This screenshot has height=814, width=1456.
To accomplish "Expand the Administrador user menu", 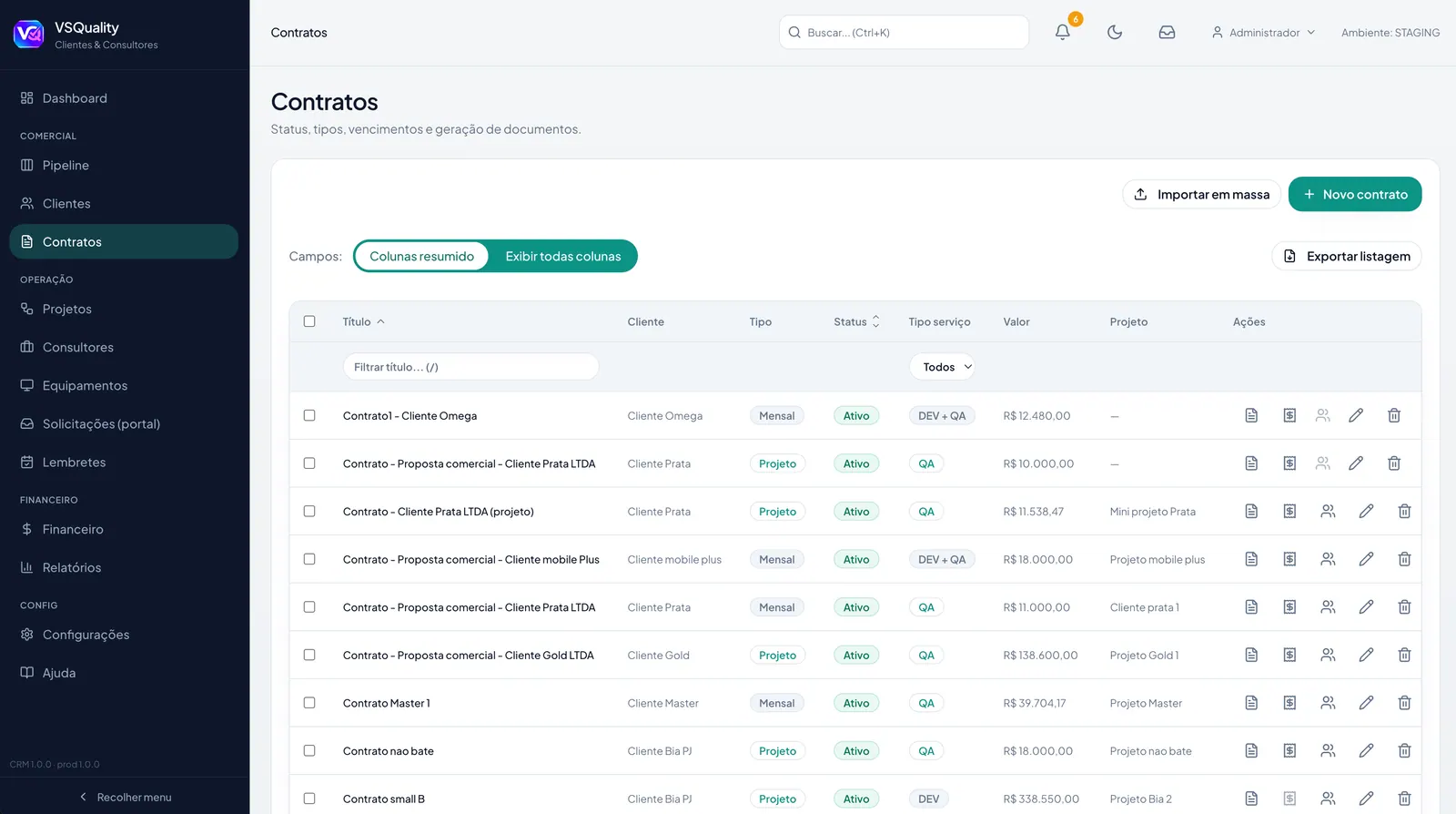I will point(1263,33).
